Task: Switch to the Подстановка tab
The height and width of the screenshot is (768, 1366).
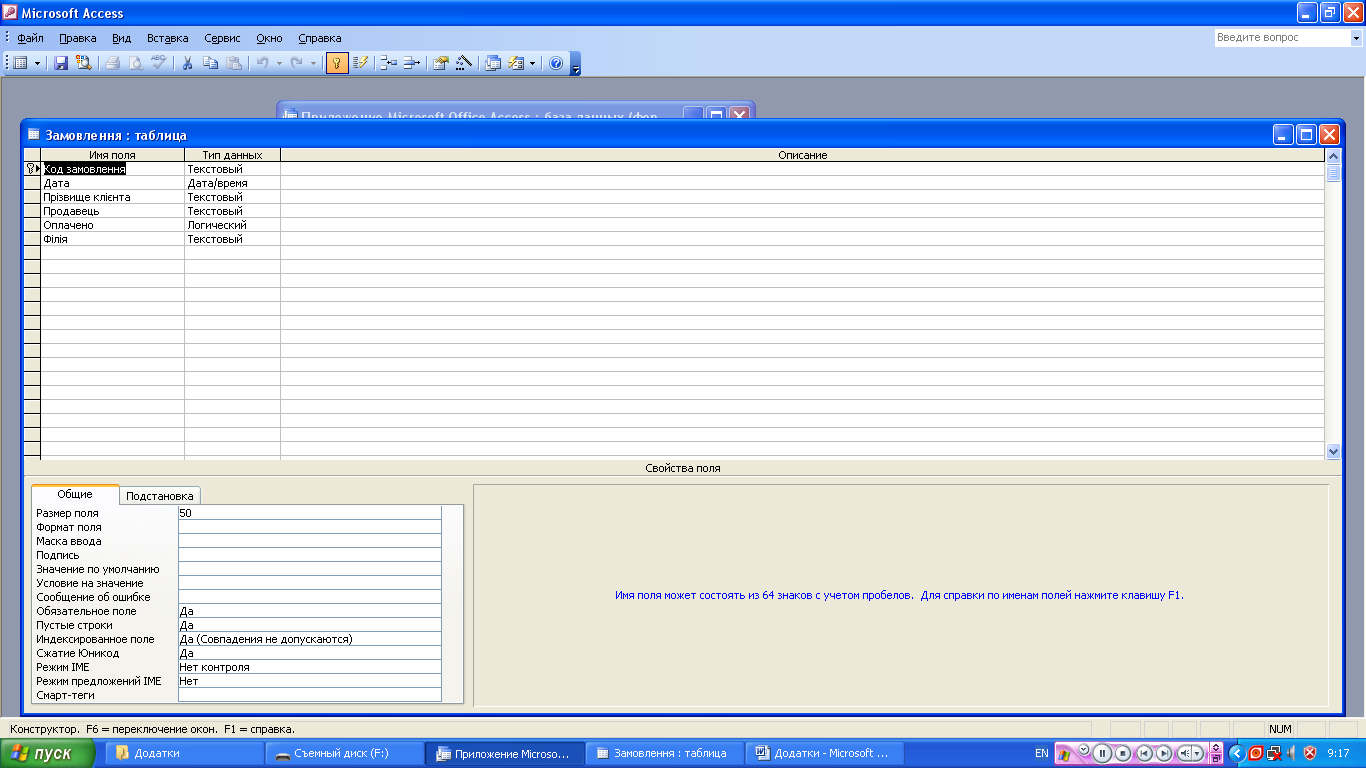Action: (160, 496)
